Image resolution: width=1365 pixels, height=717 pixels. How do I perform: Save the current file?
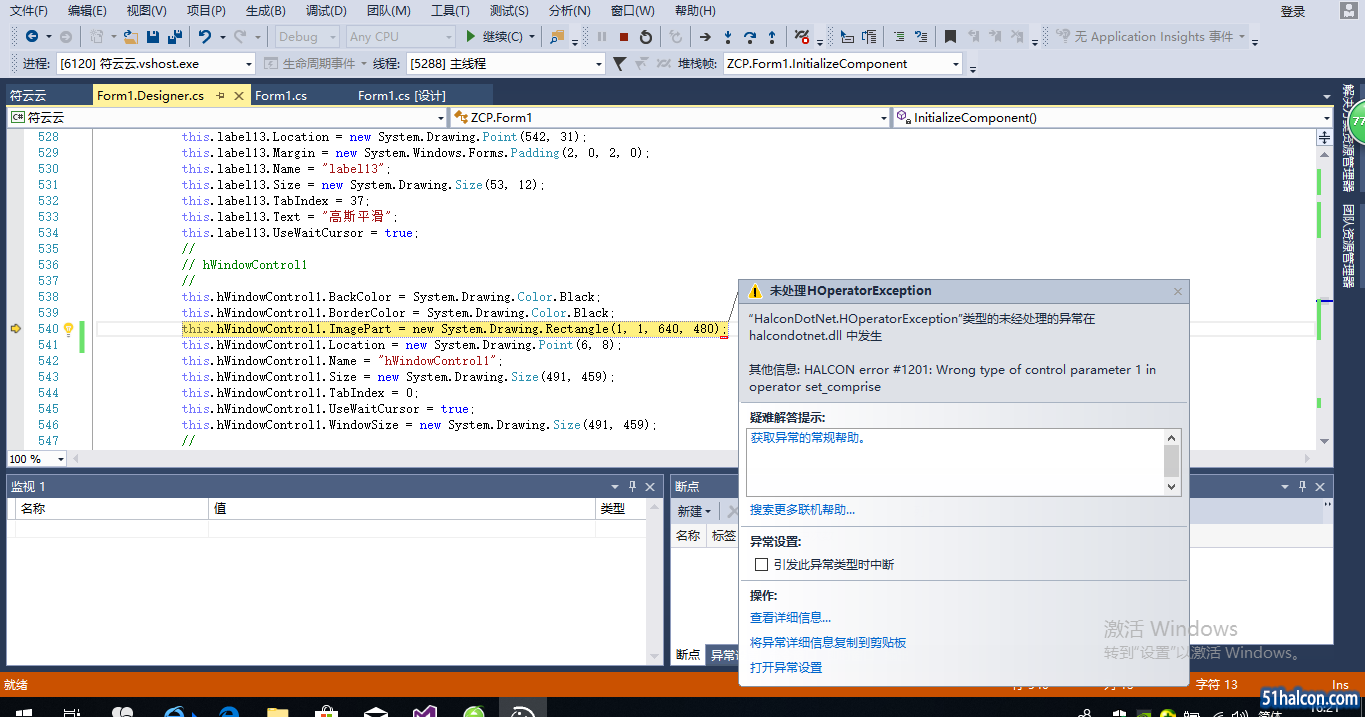pos(153,37)
